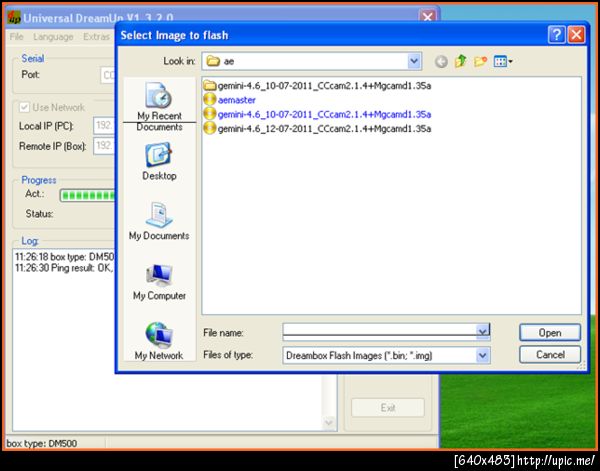Click Remote IP (Box) field in DreamUp
Image resolution: width=600 pixels, height=471 pixels.
(104, 146)
